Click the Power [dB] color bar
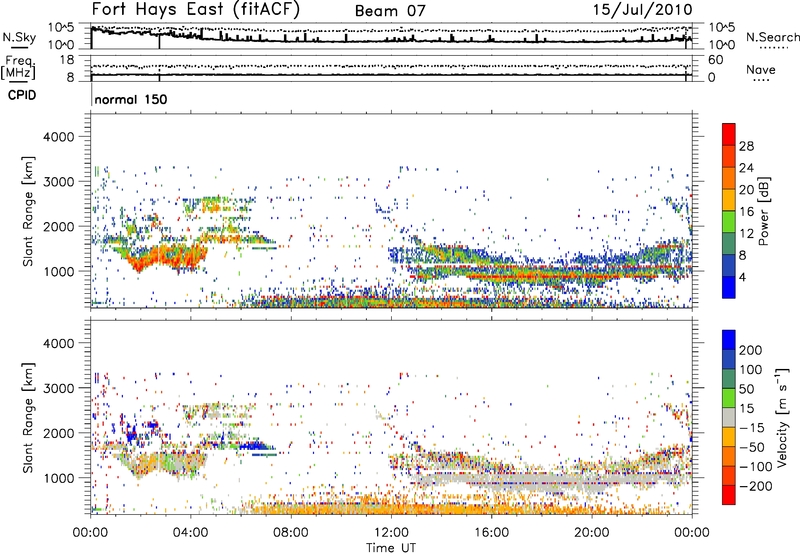 (x=729, y=211)
